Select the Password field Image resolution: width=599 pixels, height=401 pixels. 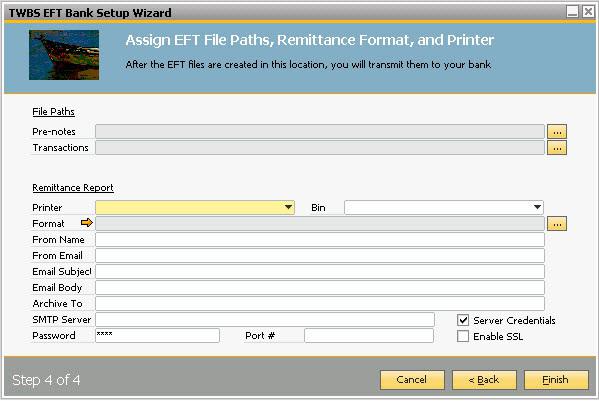pos(157,336)
